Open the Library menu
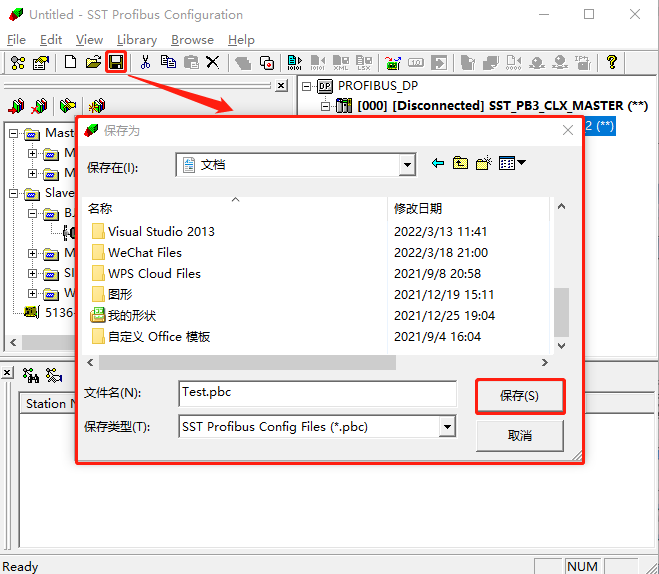 click(x=137, y=40)
